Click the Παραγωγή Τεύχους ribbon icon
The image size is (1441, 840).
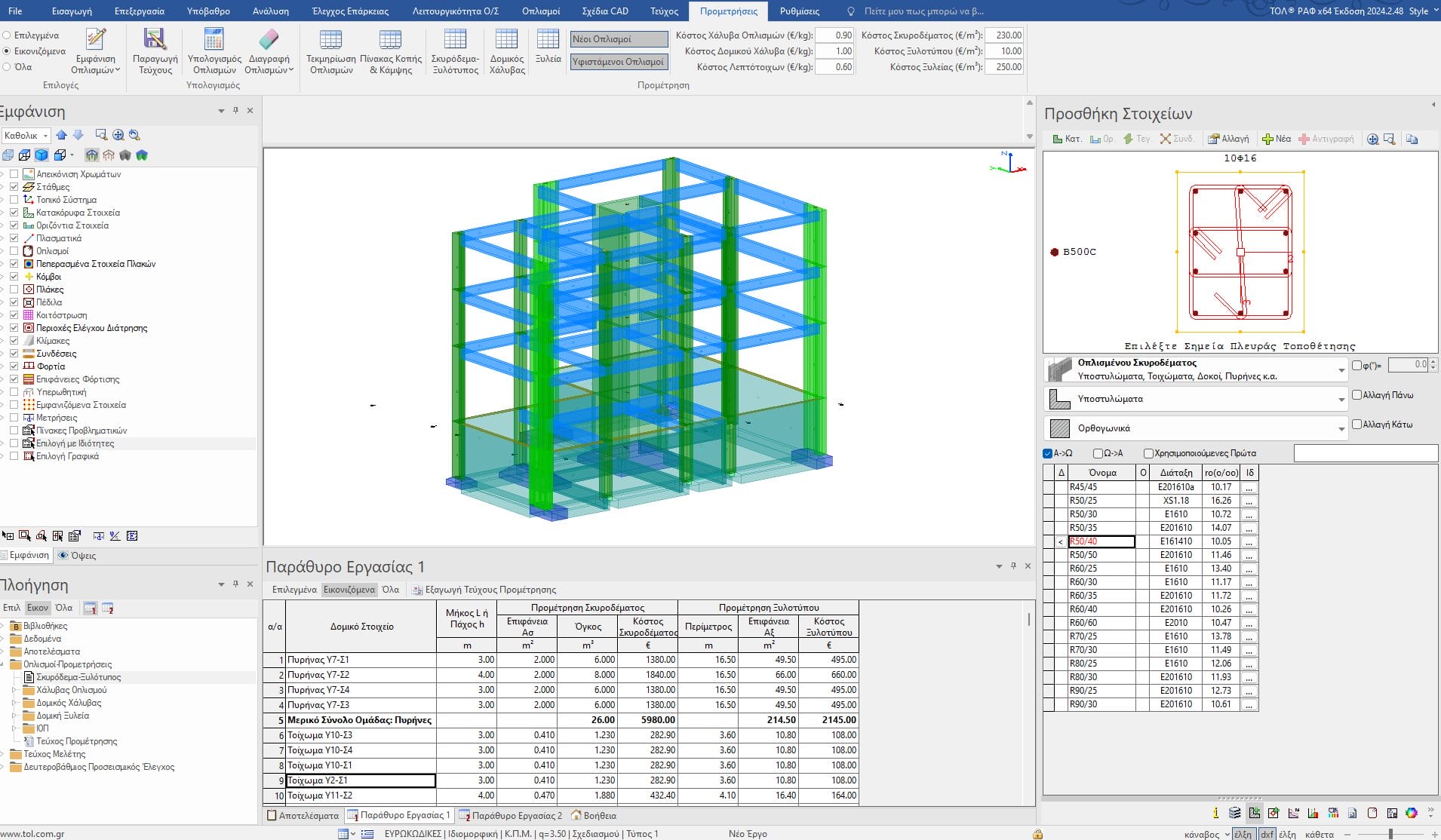[155, 40]
